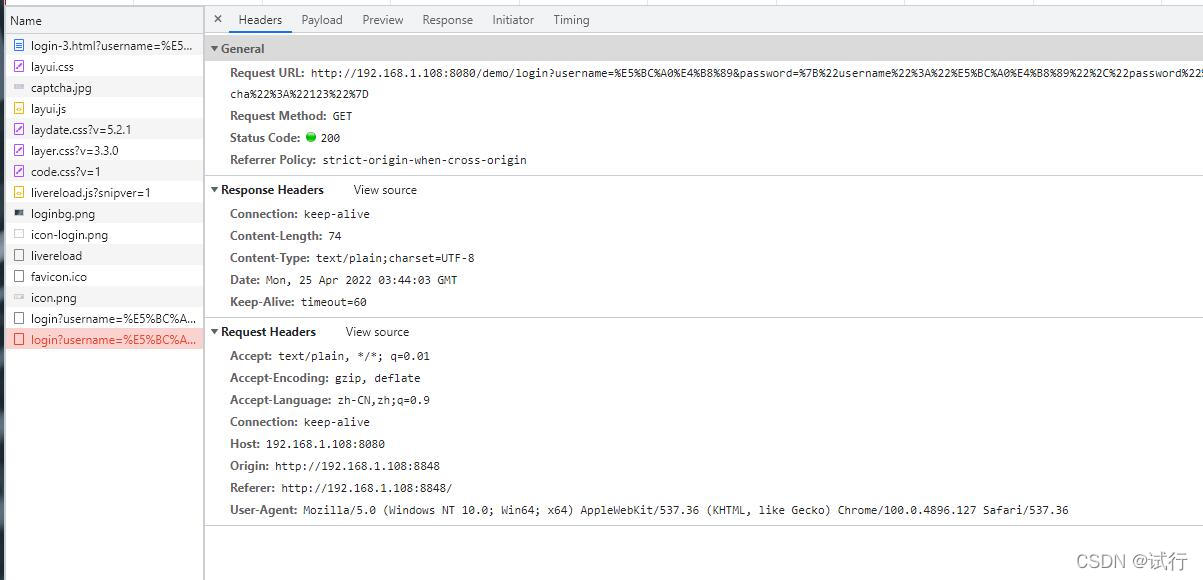Screen dimensions: 1203x580
Task: Open the Initiator tab
Action: point(513,20)
